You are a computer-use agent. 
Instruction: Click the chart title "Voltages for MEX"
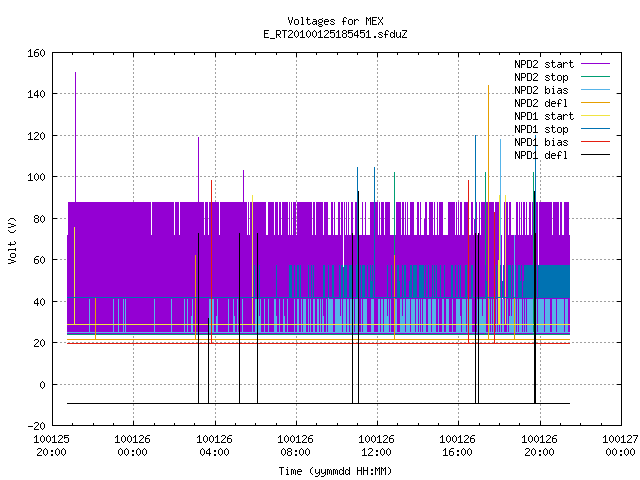pyautogui.click(x=335, y=21)
